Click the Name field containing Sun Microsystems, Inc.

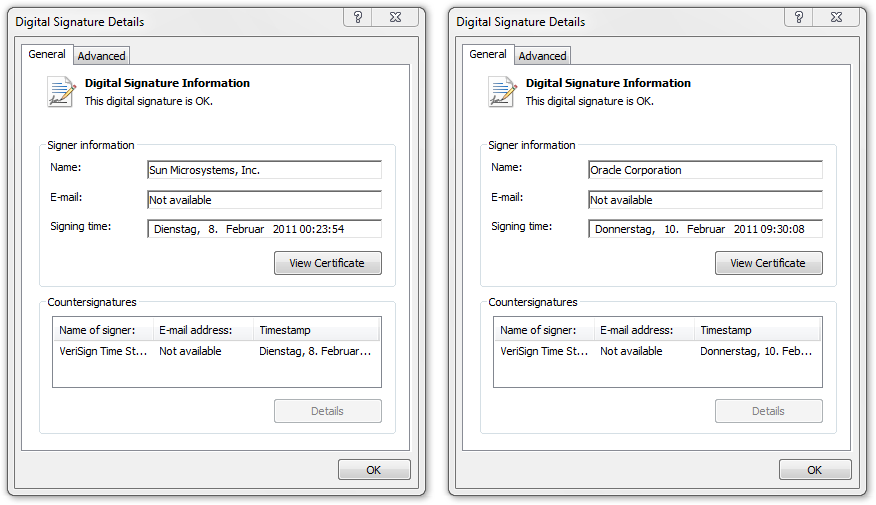264,170
